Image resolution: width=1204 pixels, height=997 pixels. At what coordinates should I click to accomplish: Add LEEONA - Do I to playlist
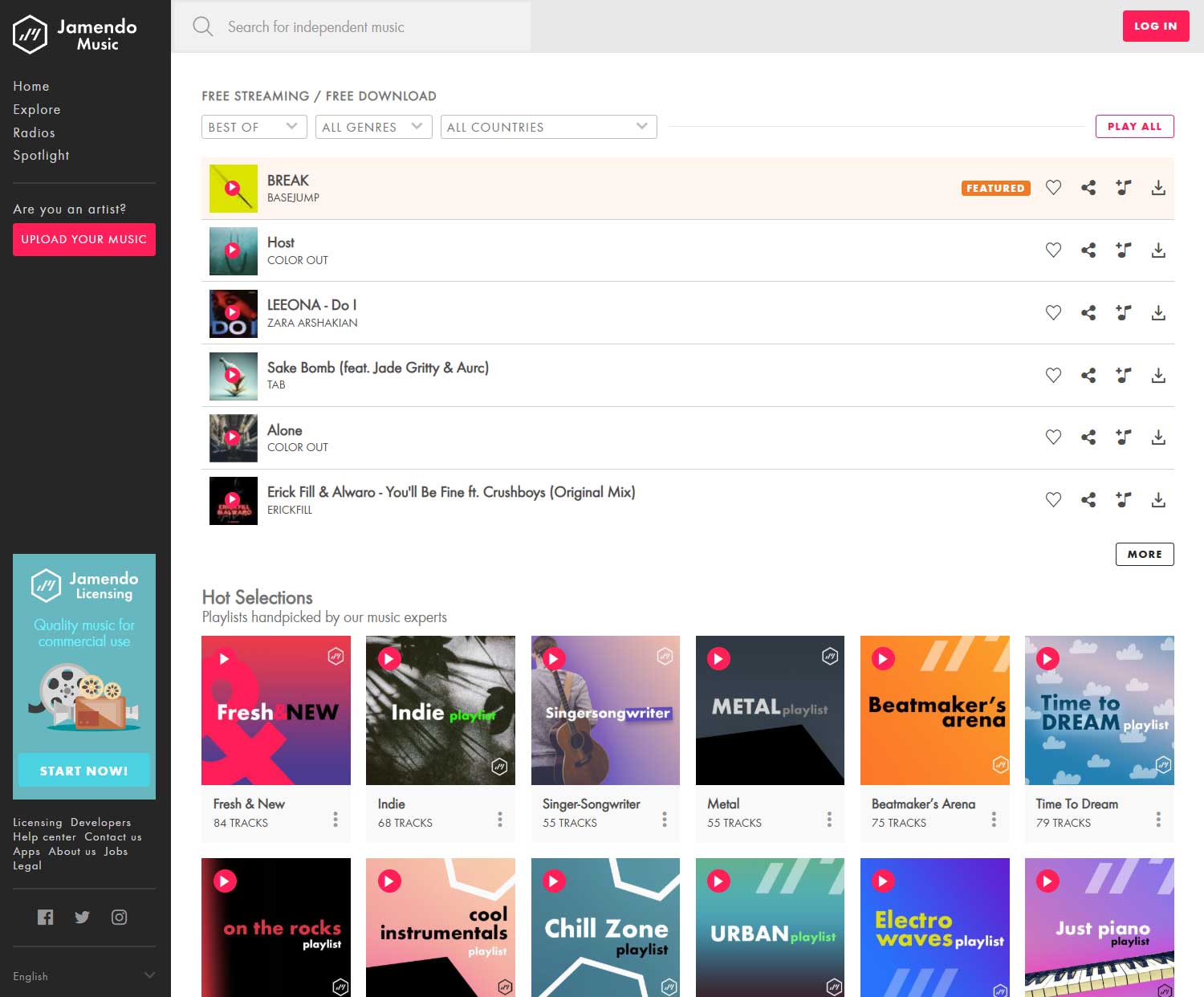click(1124, 313)
